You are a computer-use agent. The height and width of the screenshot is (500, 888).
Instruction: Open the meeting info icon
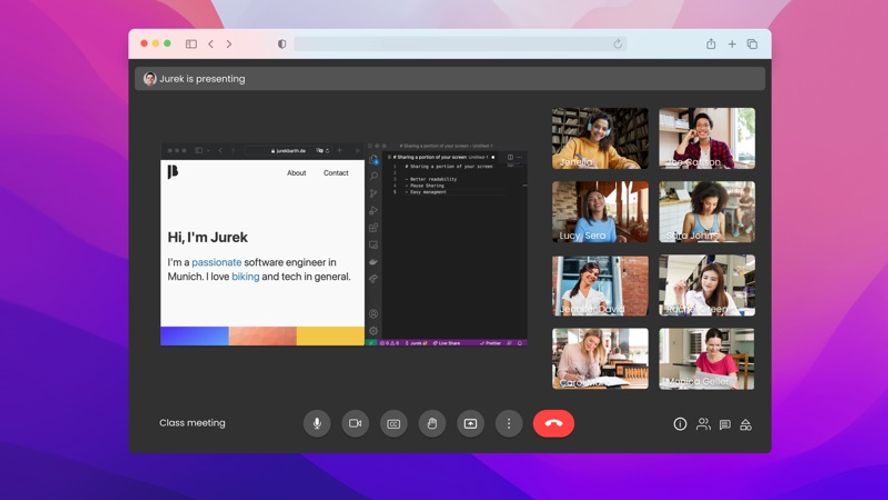pos(680,424)
